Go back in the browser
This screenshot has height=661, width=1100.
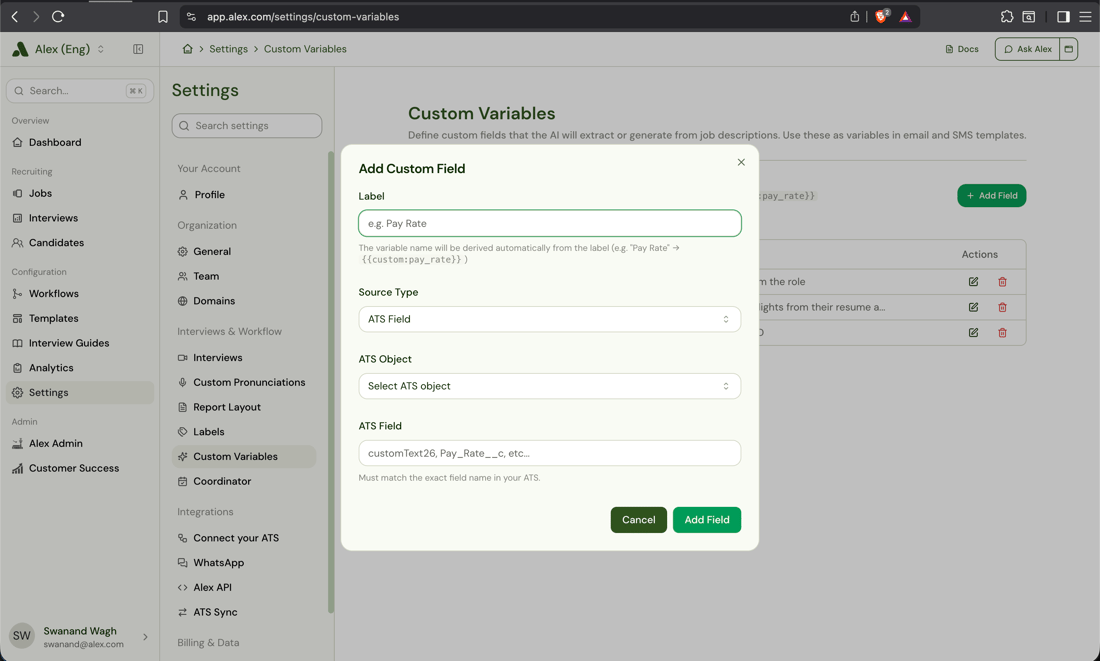point(15,16)
